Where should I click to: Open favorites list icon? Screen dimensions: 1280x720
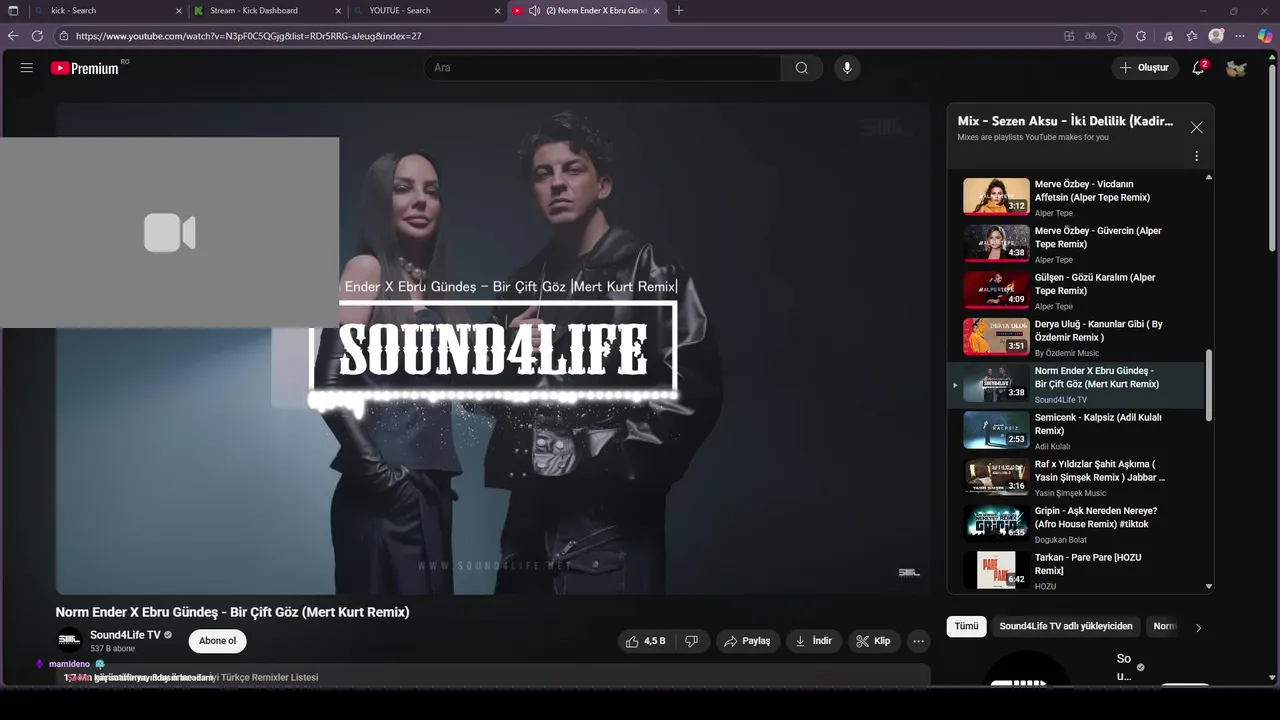click(1192, 36)
